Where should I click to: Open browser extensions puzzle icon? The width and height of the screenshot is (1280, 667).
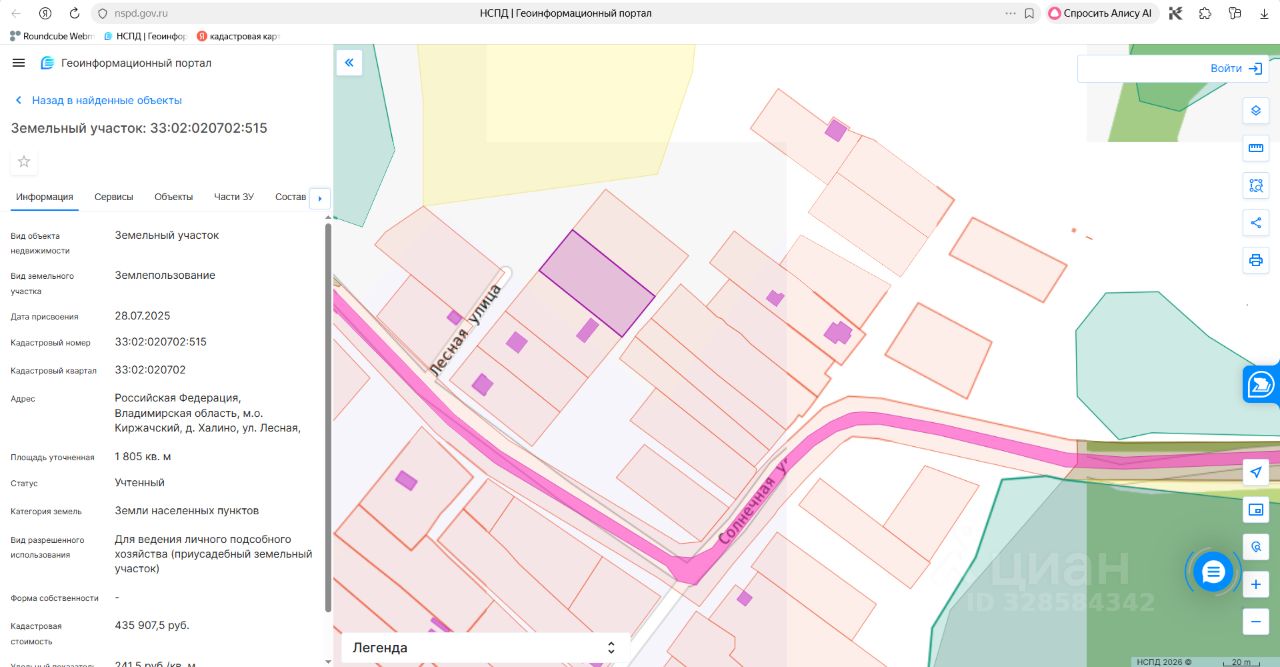(1204, 14)
